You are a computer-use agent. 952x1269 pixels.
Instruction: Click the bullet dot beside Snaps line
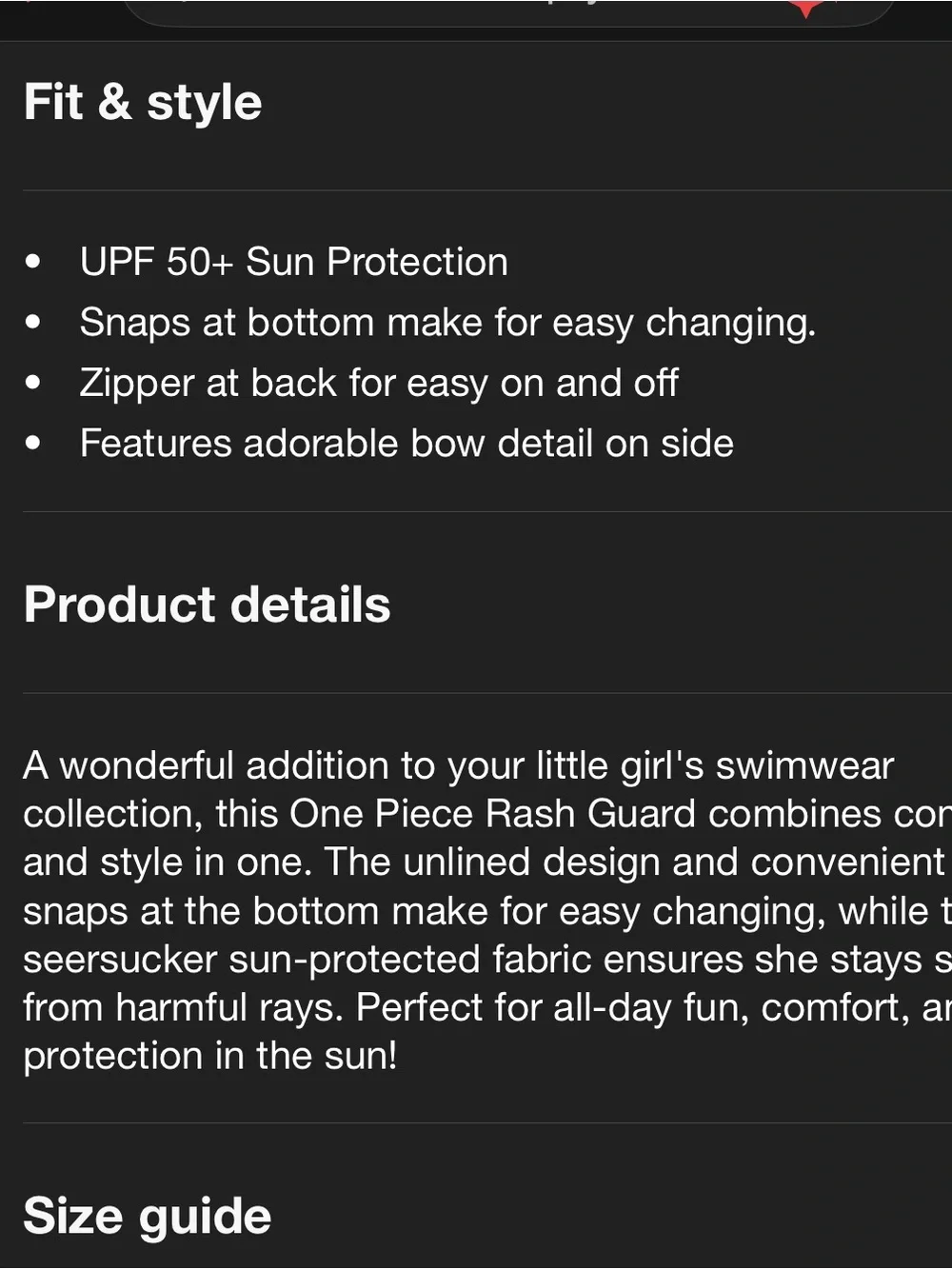click(34, 323)
